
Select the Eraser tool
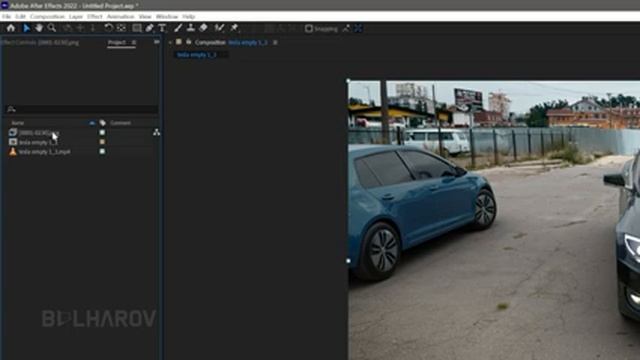203,28
